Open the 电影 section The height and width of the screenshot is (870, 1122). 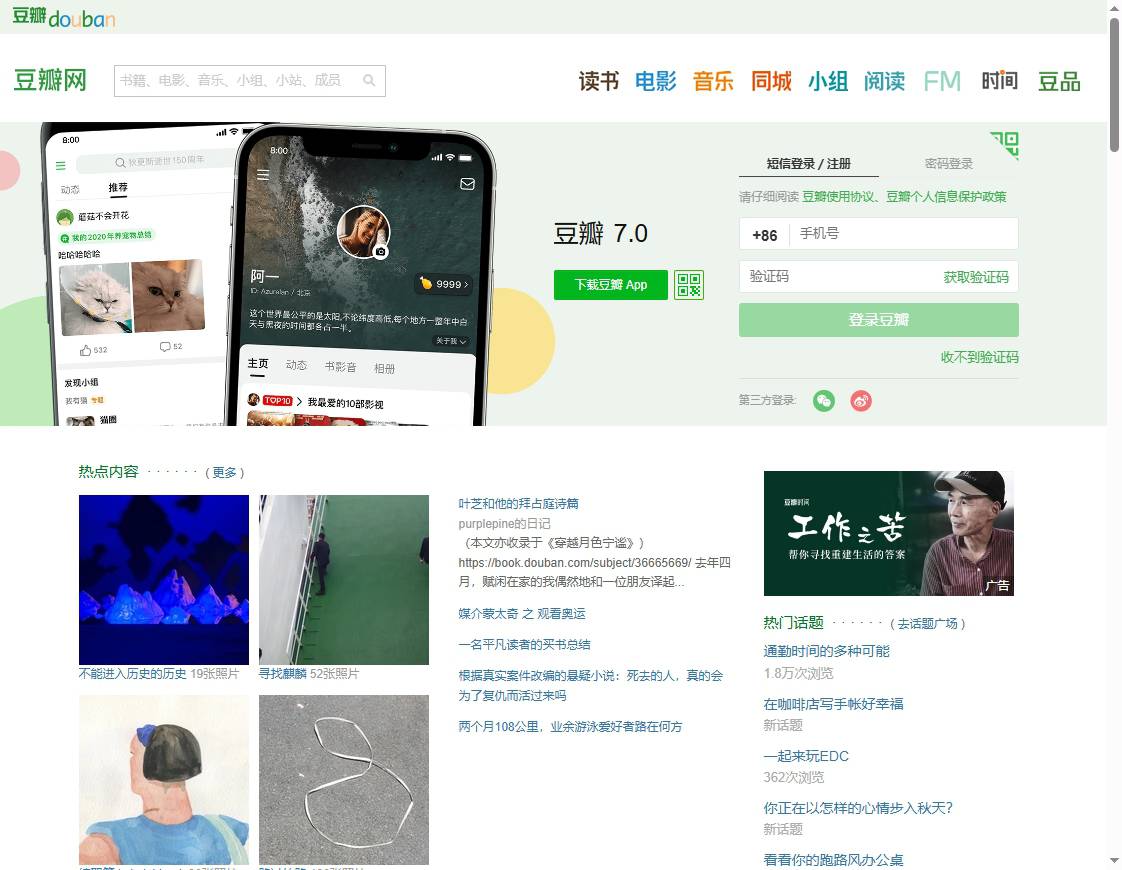(x=655, y=81)
